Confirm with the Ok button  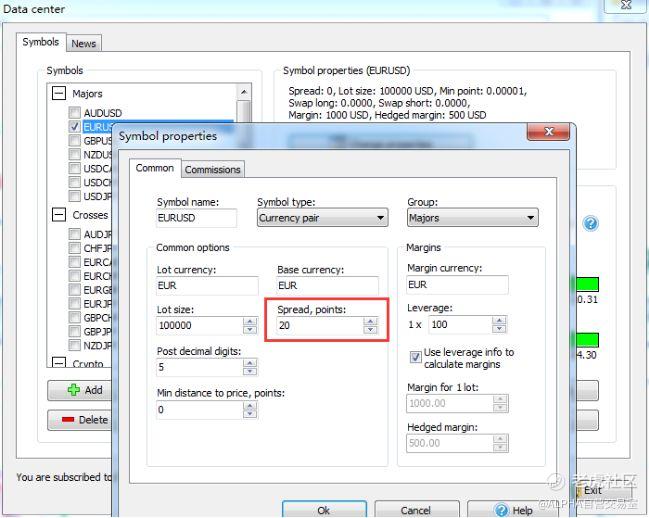[x=324, y=510]
